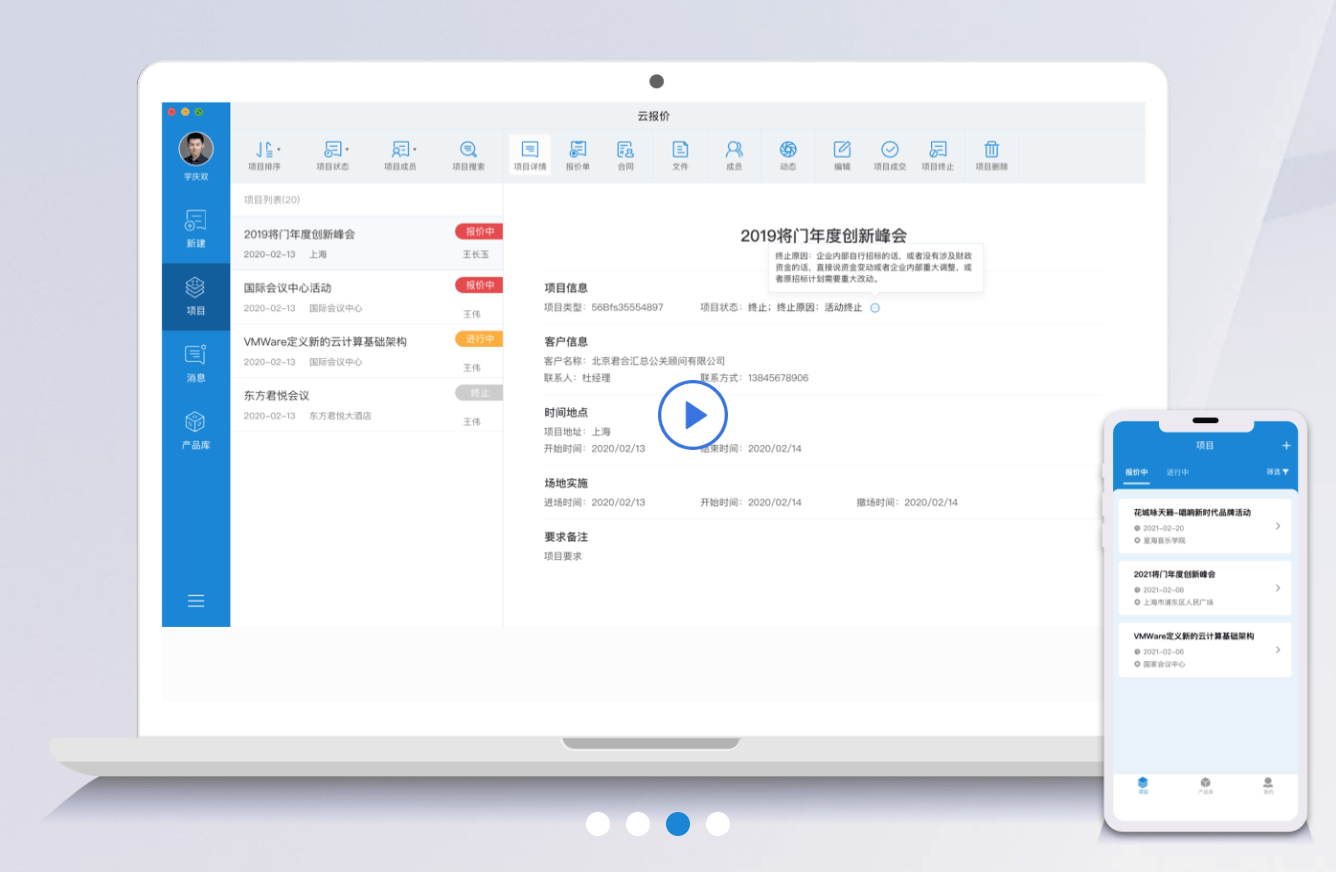Open the 项目成员 filter in toolbar

pos(400,155)
